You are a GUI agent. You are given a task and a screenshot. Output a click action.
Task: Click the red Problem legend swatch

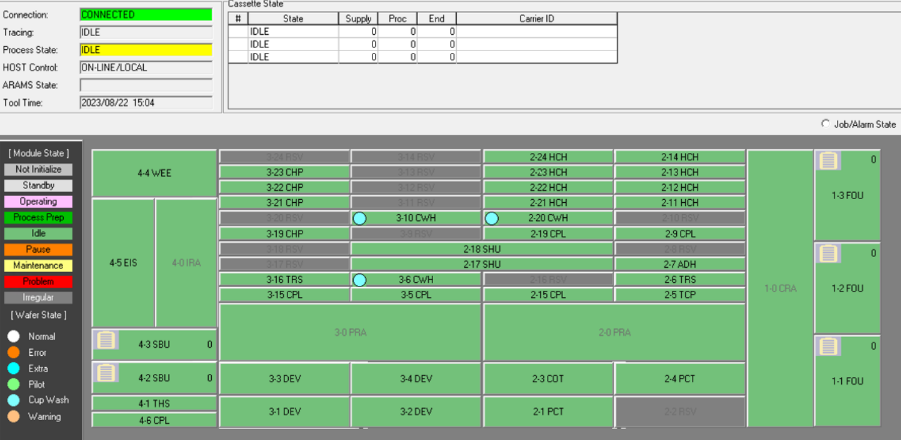tap(38, 281)
